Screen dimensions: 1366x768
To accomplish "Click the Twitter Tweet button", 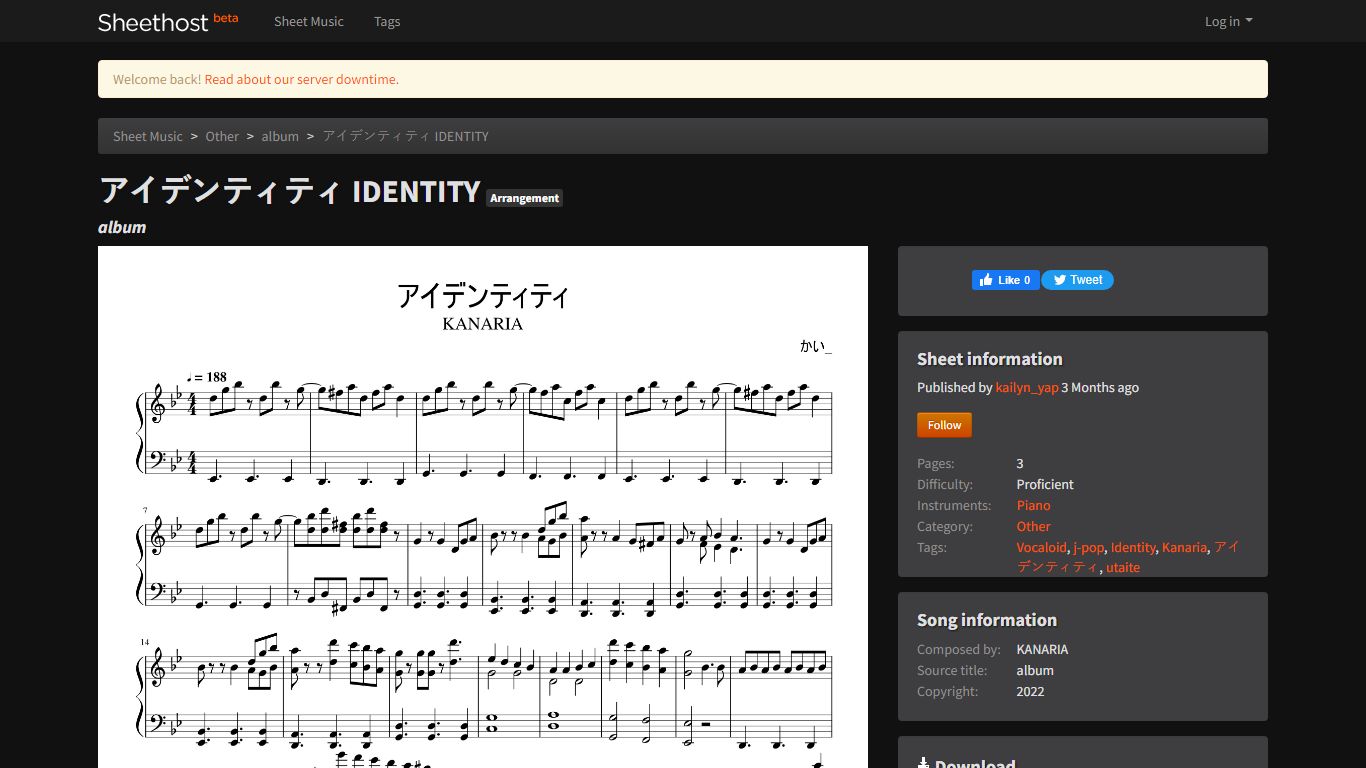I will click(x=1078, y=280).
